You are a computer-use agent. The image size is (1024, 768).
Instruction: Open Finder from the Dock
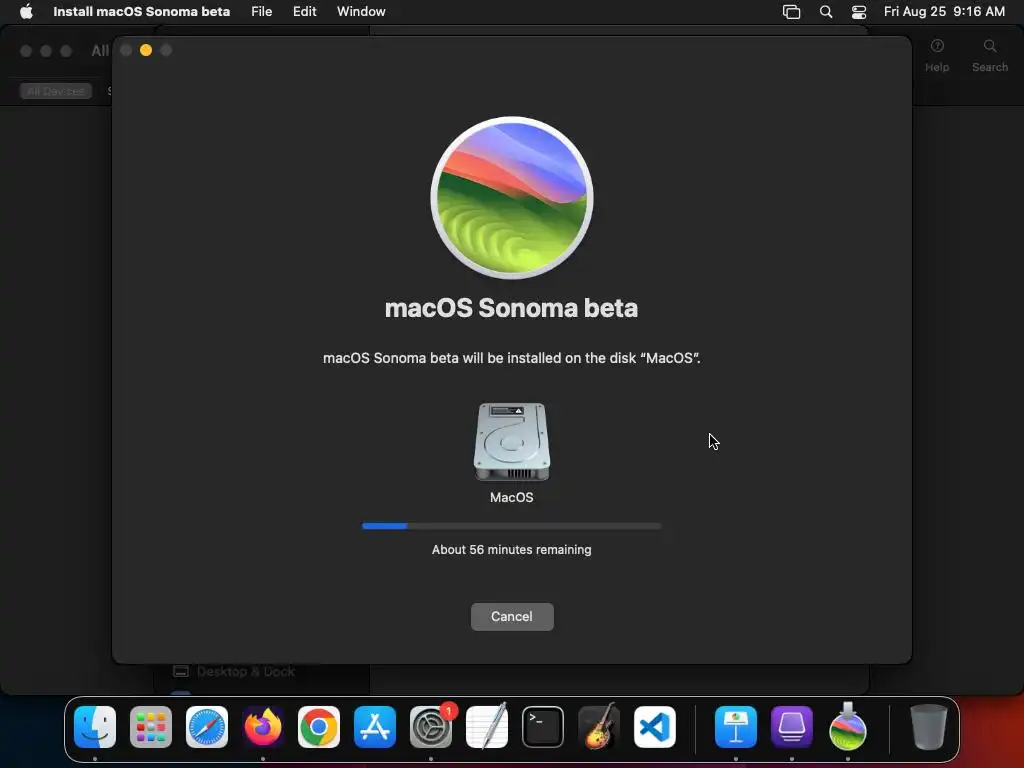coord(95,727)
